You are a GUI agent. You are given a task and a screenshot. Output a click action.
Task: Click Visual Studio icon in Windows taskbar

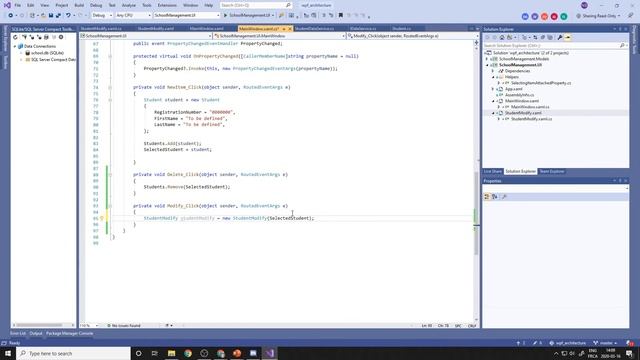click(x=269, y=353)
